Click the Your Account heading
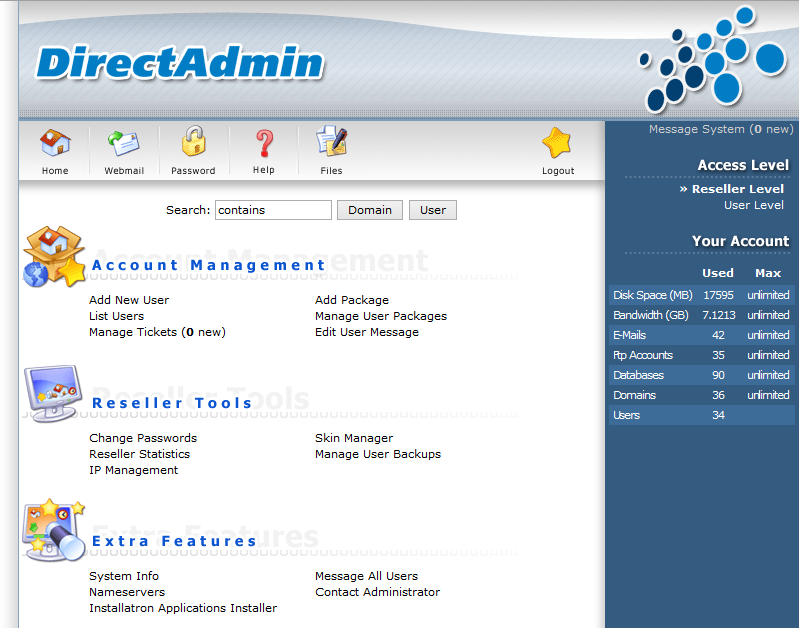This screenshot has width=799, height=628. click(x=740, y=241)
